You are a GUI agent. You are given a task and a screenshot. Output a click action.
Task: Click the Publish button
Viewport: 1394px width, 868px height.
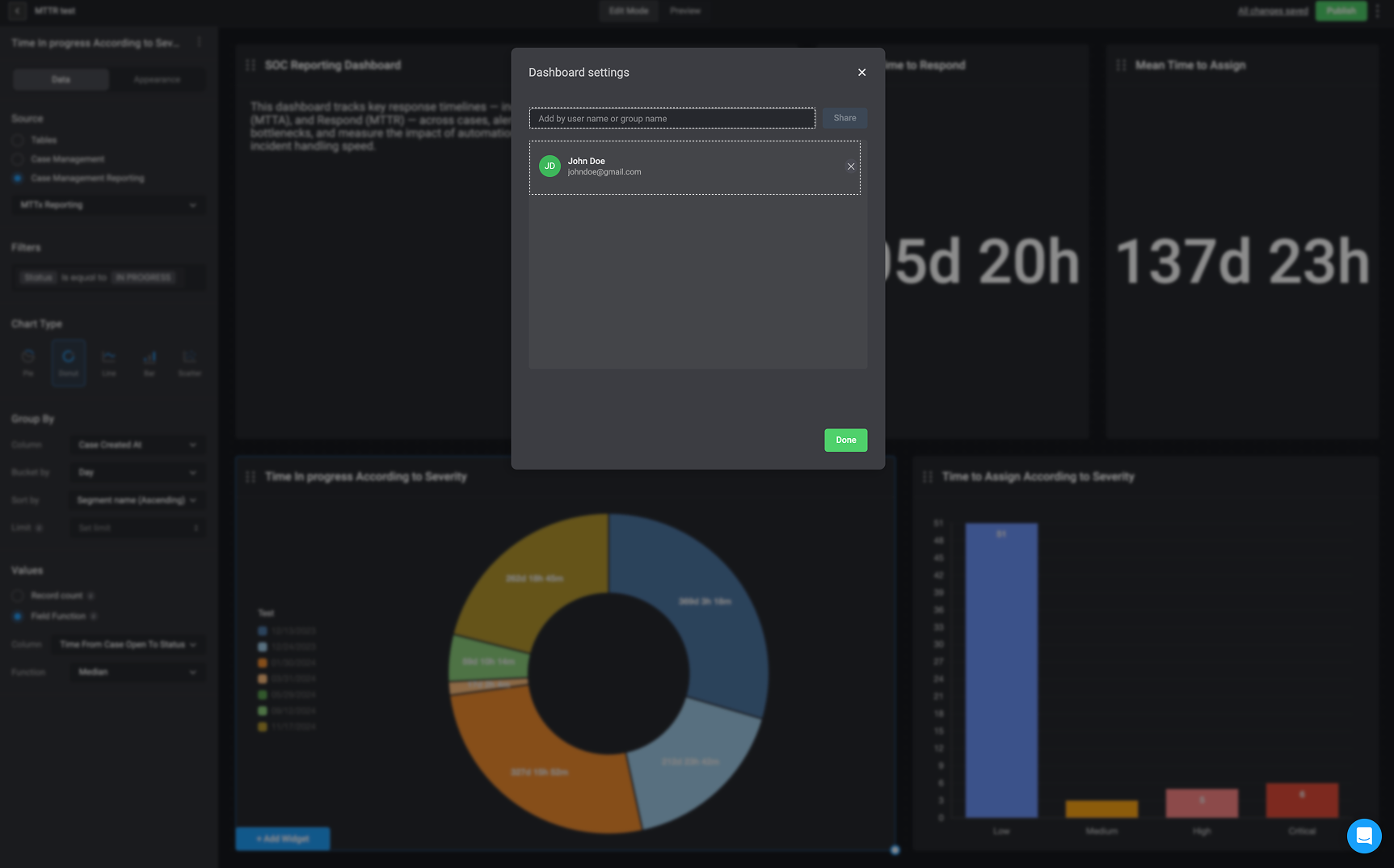pyautogui.click(x=1341, y=11)
